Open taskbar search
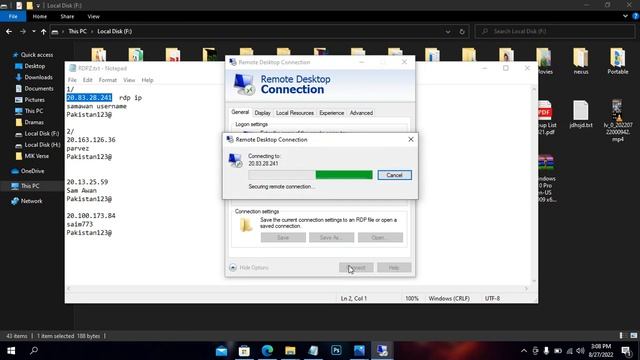The height and width of the screenshot is (360, 640). pos(34,351)
